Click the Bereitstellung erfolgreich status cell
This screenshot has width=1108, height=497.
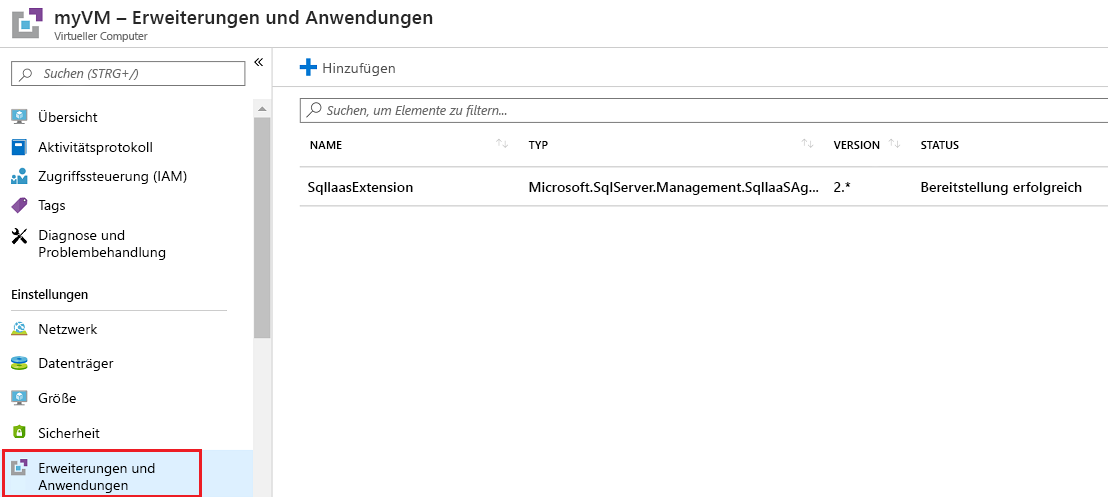(x=1001, y=187)
